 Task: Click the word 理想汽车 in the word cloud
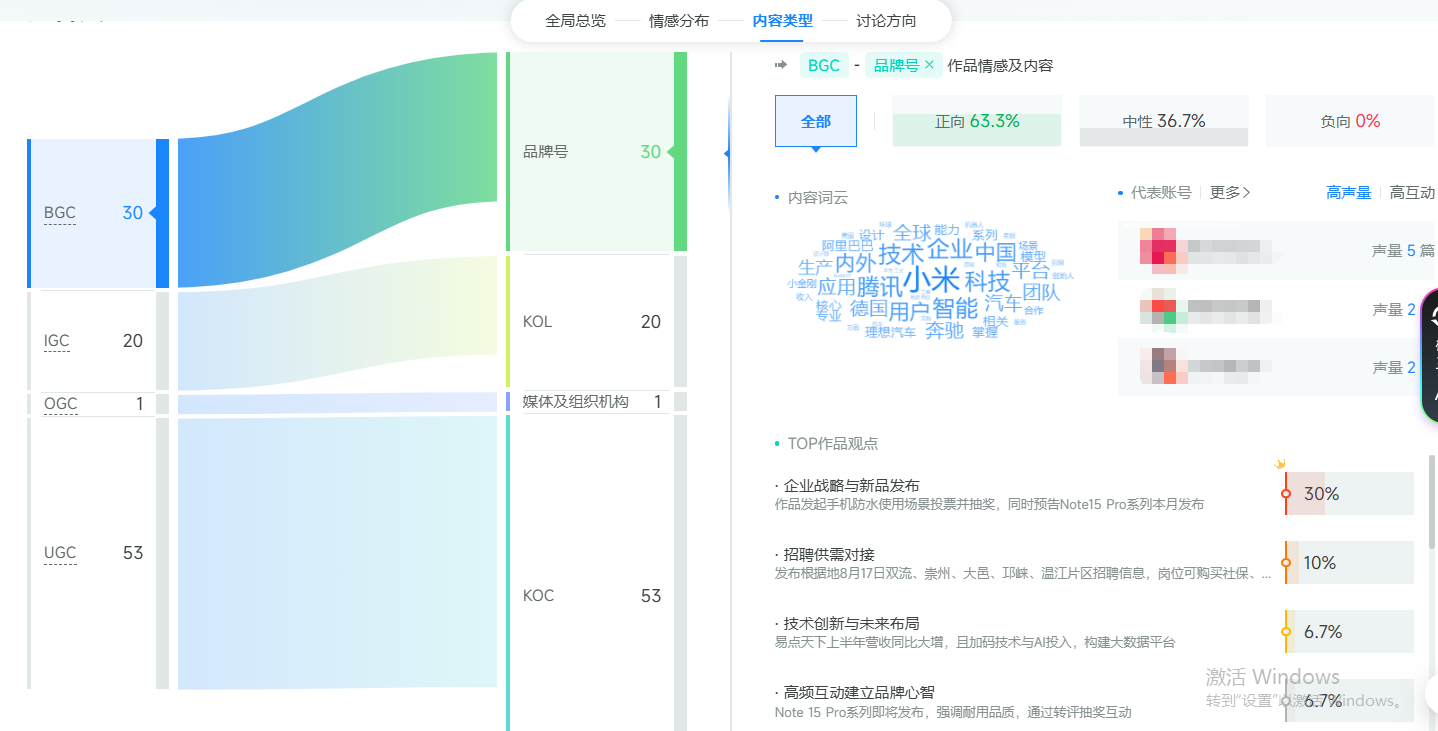891,332
